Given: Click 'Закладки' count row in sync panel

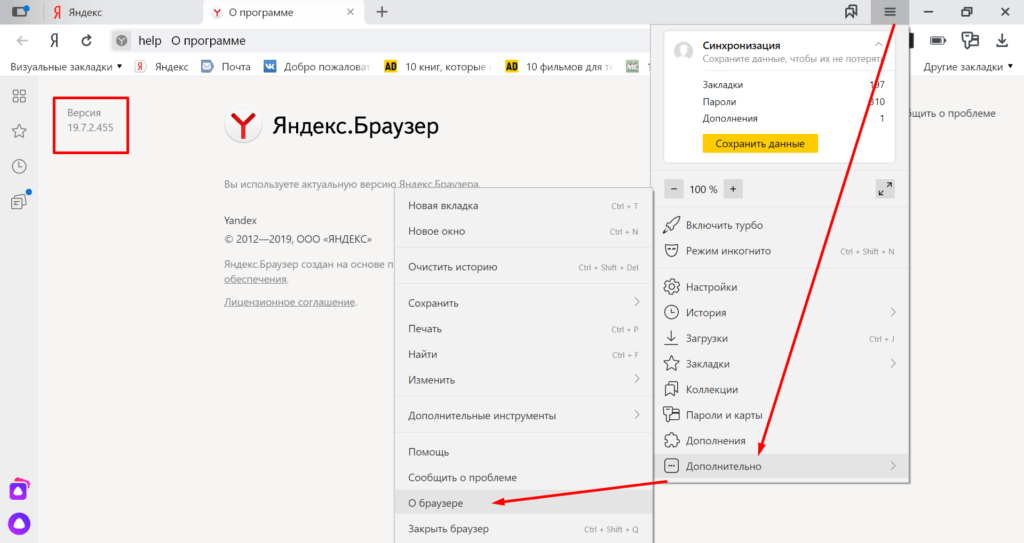Looking at the screenshot, I should click(x=793, y=84).
